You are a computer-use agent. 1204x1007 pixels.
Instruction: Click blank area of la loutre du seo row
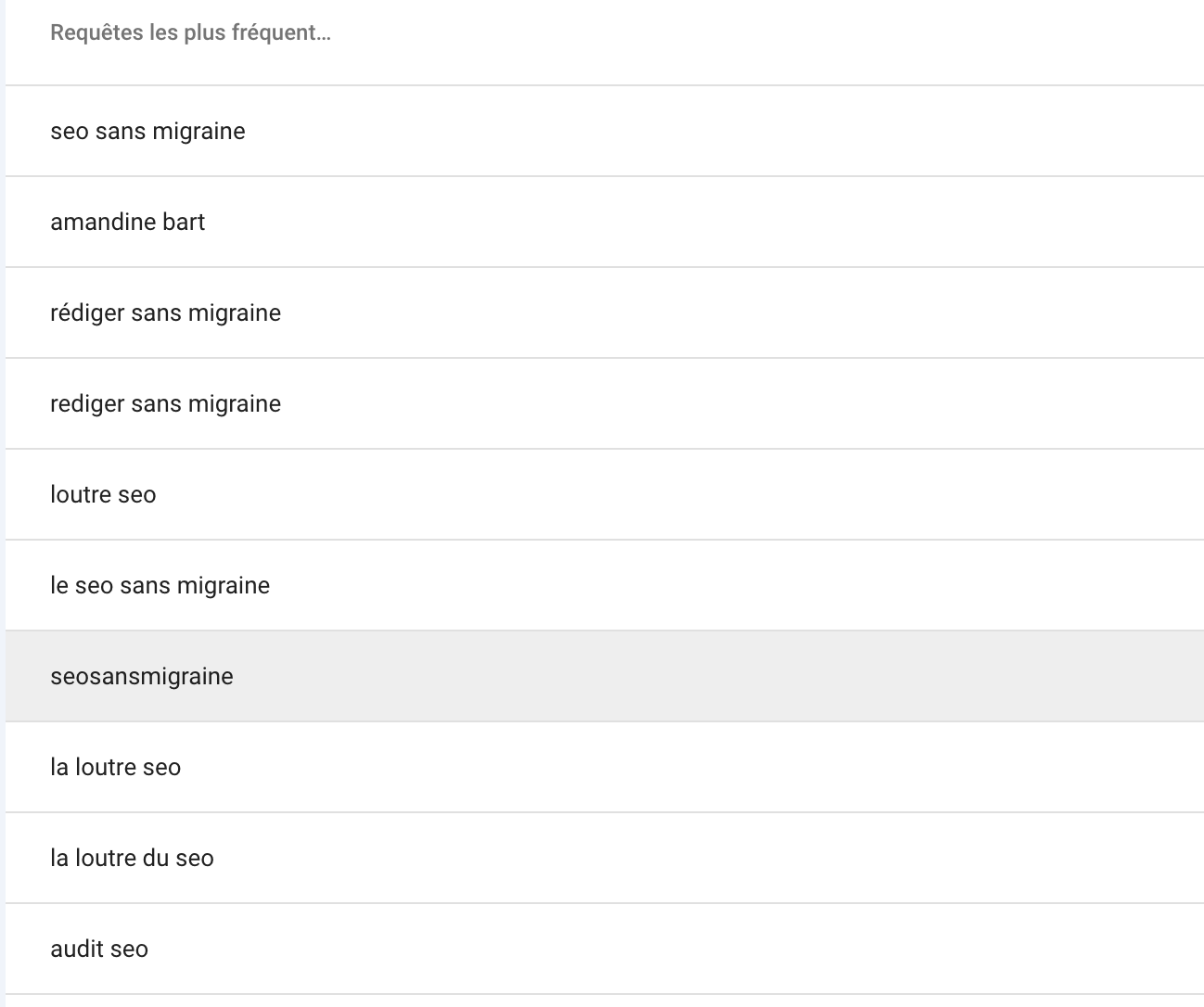714,858
